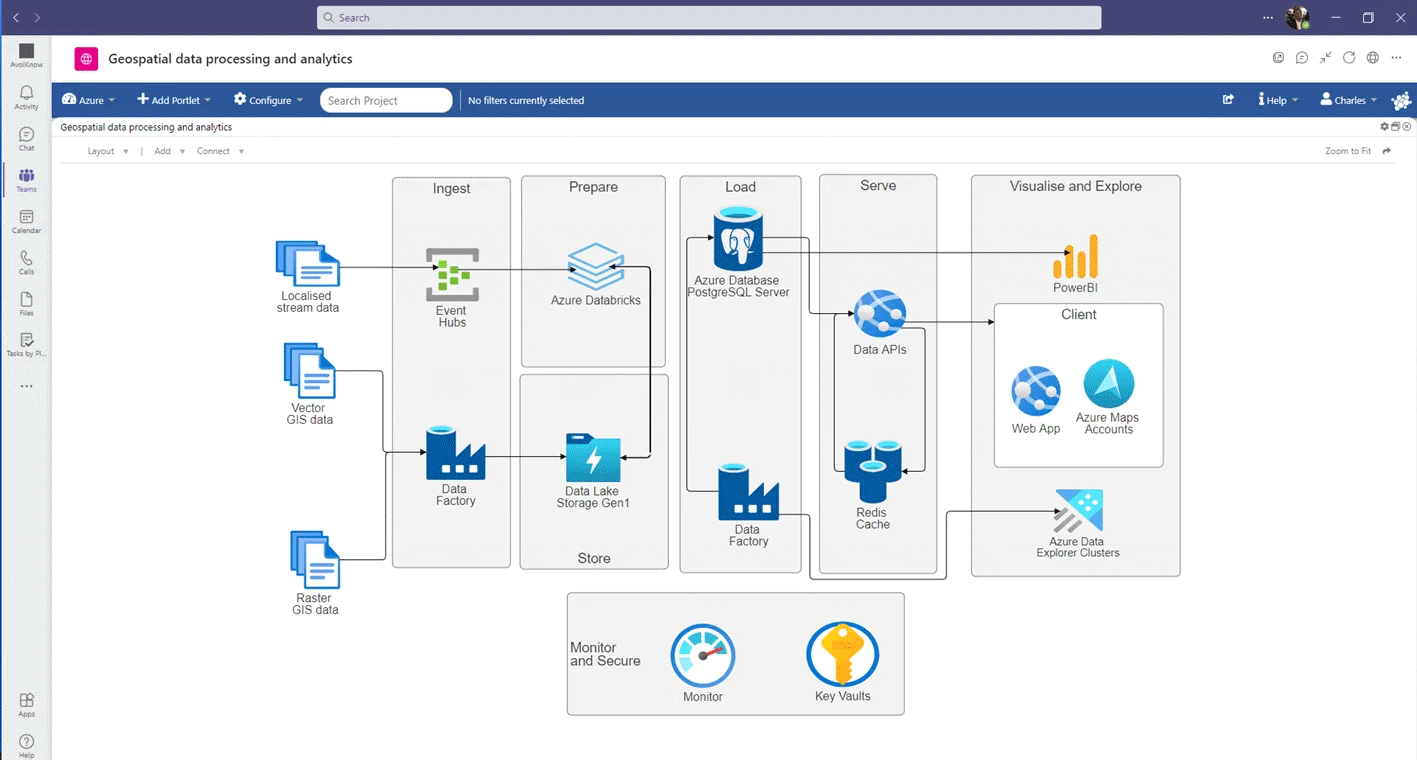Open Help in the Teams sidebar
Image resolution: width=1417 pixels, height=760 pixels.
click(x=26, y=745)
